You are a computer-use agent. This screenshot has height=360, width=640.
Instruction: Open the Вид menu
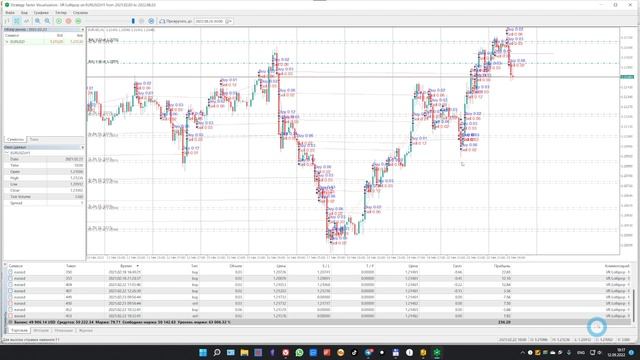pyautogui.click(x=24, y=13)
